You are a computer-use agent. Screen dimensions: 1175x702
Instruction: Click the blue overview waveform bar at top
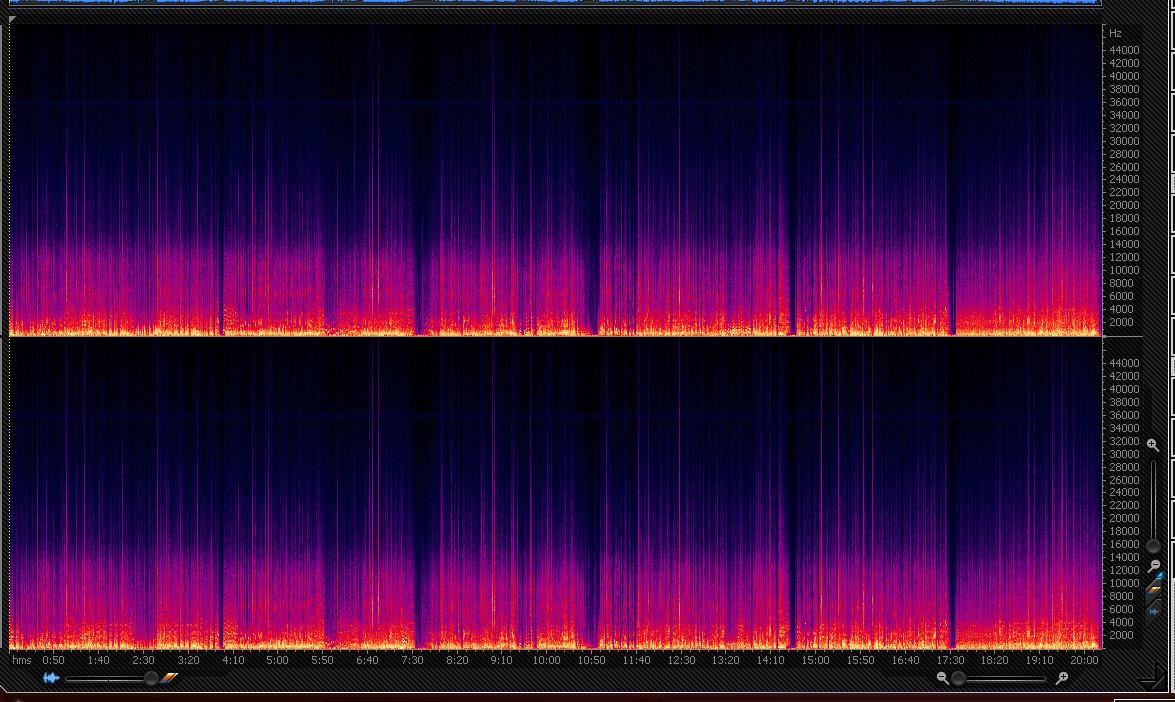(x=555, y=2)
